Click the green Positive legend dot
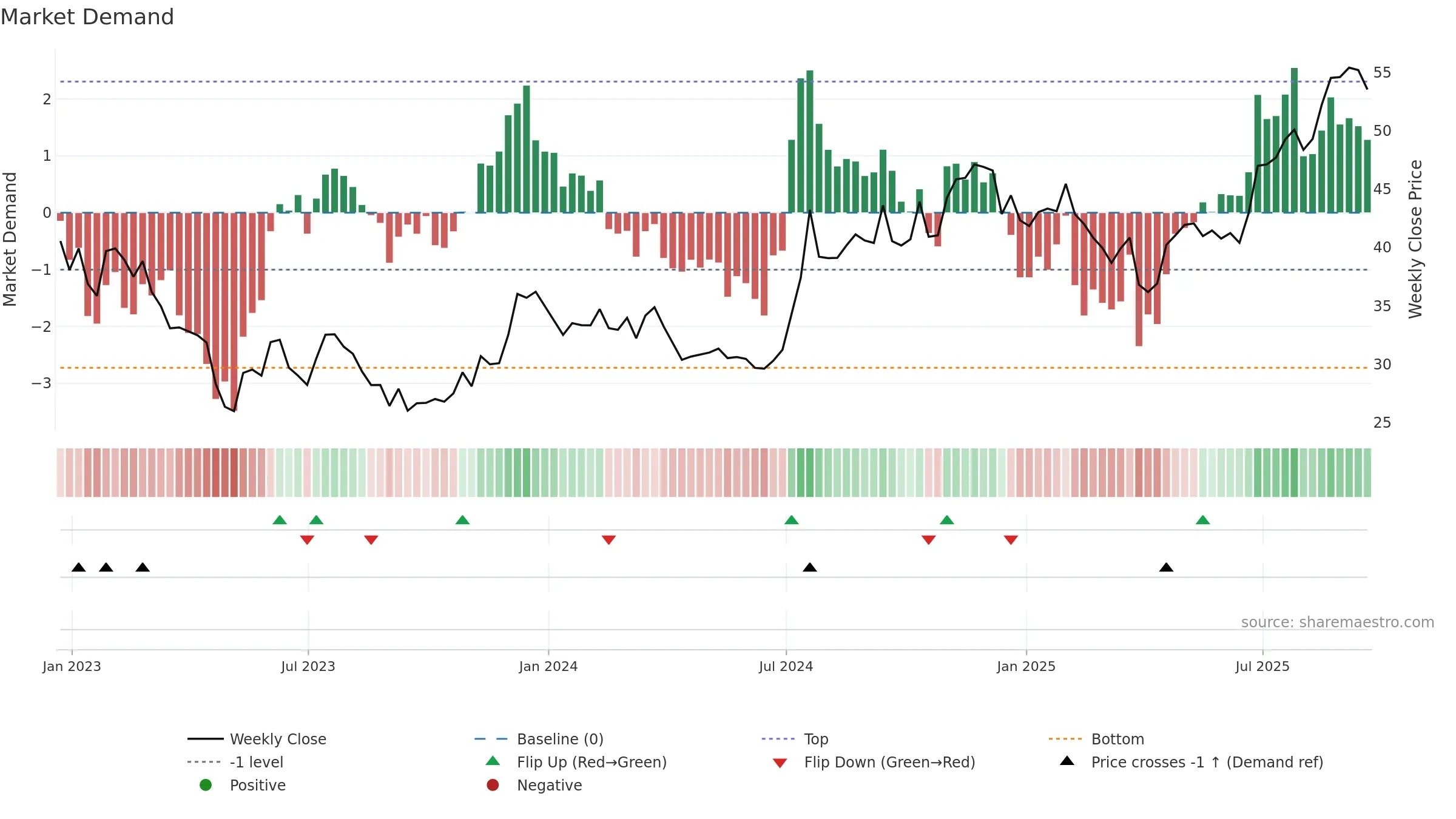 click(206, 785)
